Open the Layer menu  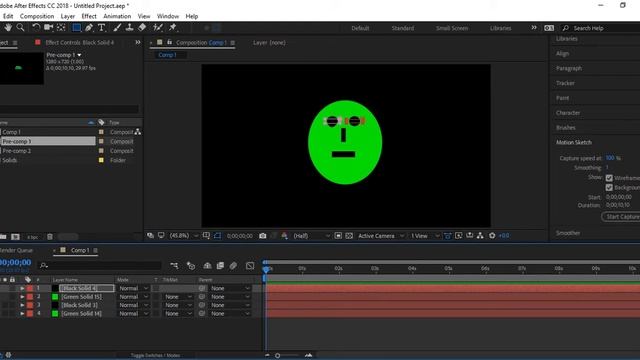point(68,16)
